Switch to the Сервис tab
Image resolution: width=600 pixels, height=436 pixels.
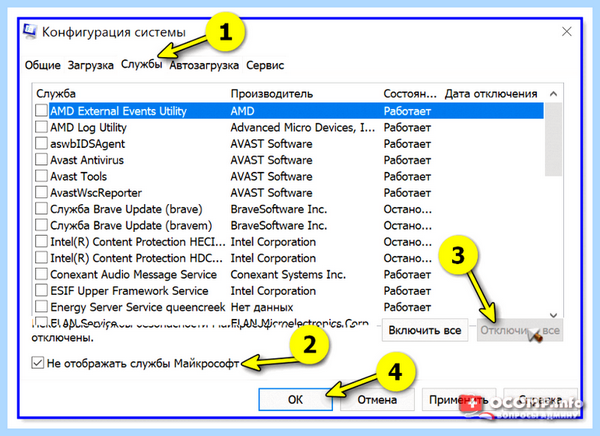[265, 65]
